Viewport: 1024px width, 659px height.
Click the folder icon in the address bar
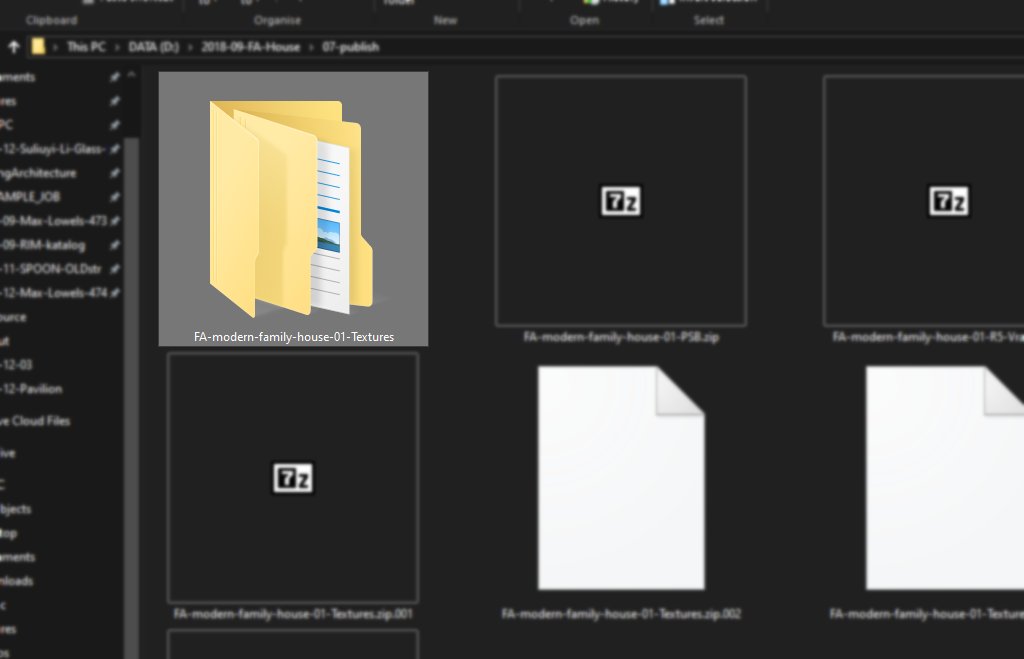(x=38, y=46)
